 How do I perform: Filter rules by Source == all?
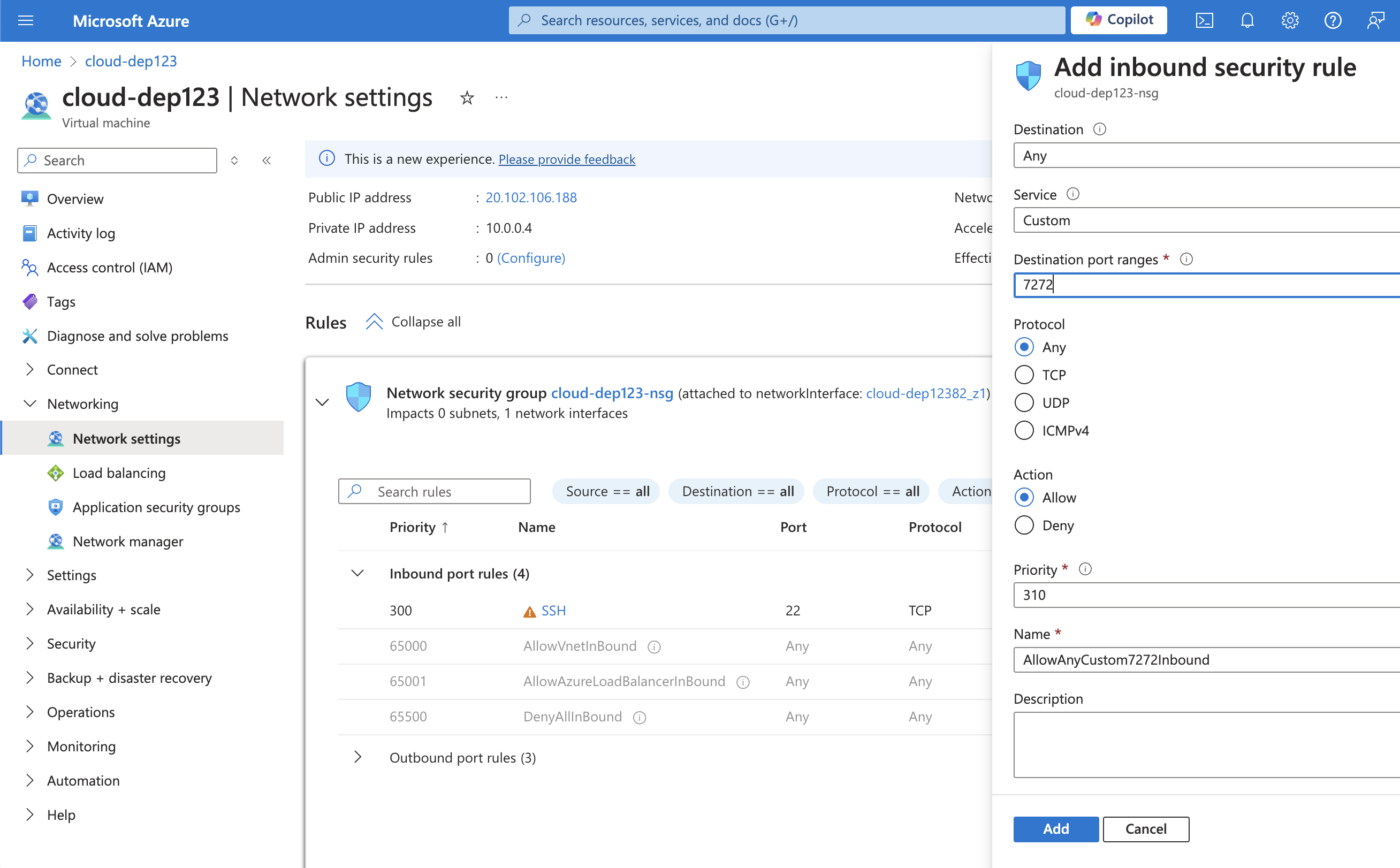(x=607, y=491)
